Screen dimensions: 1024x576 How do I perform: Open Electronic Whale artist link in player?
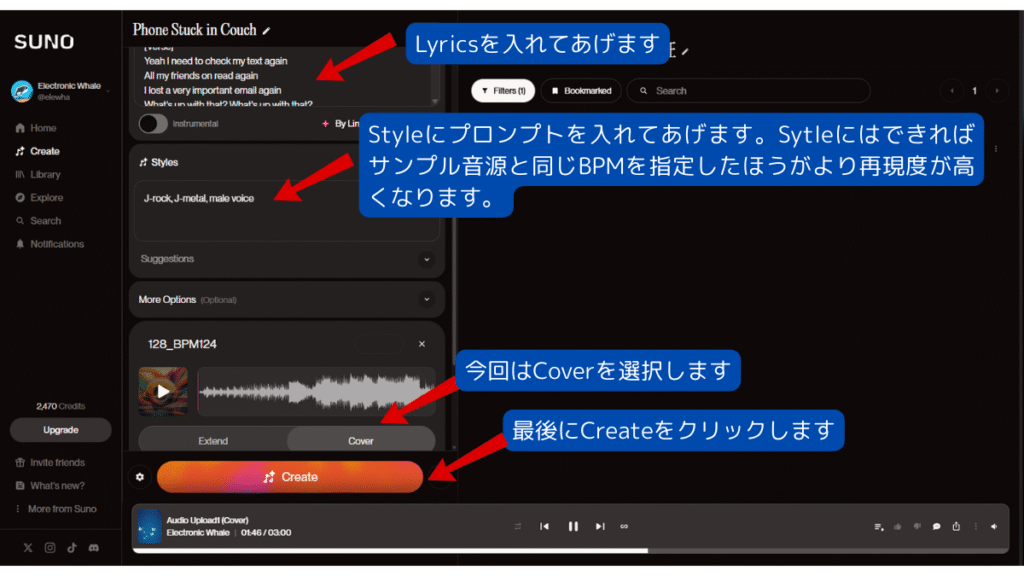pos(198,533)
